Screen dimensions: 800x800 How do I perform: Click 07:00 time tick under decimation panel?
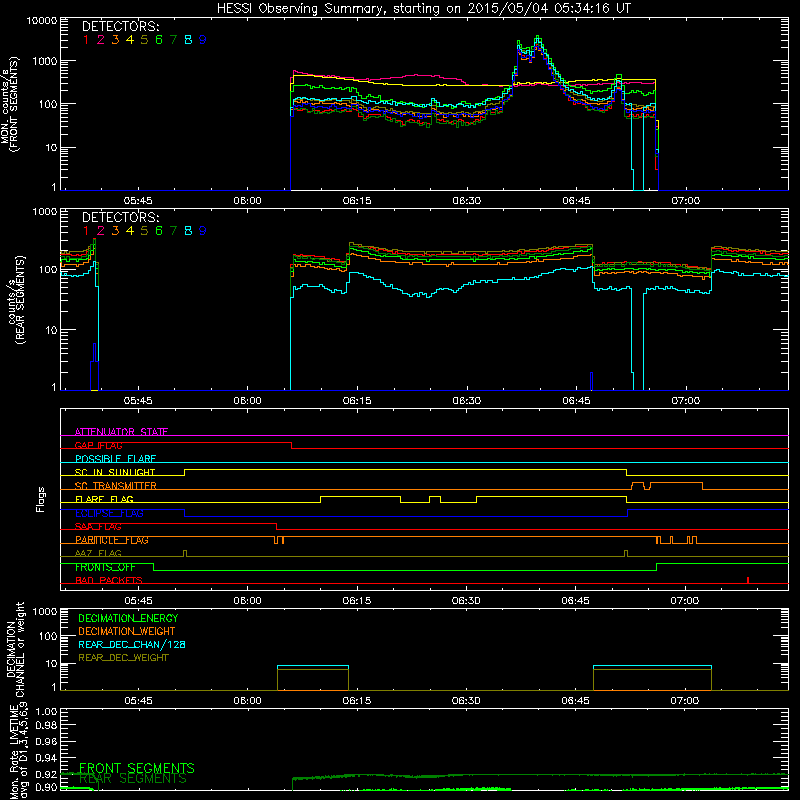(685, 701)
